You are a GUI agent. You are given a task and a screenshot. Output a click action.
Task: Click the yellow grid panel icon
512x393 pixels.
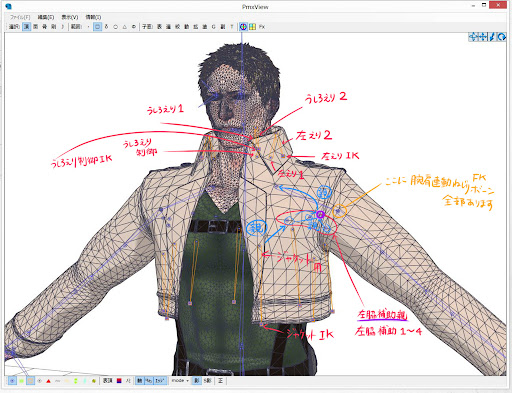pos(252,27)
